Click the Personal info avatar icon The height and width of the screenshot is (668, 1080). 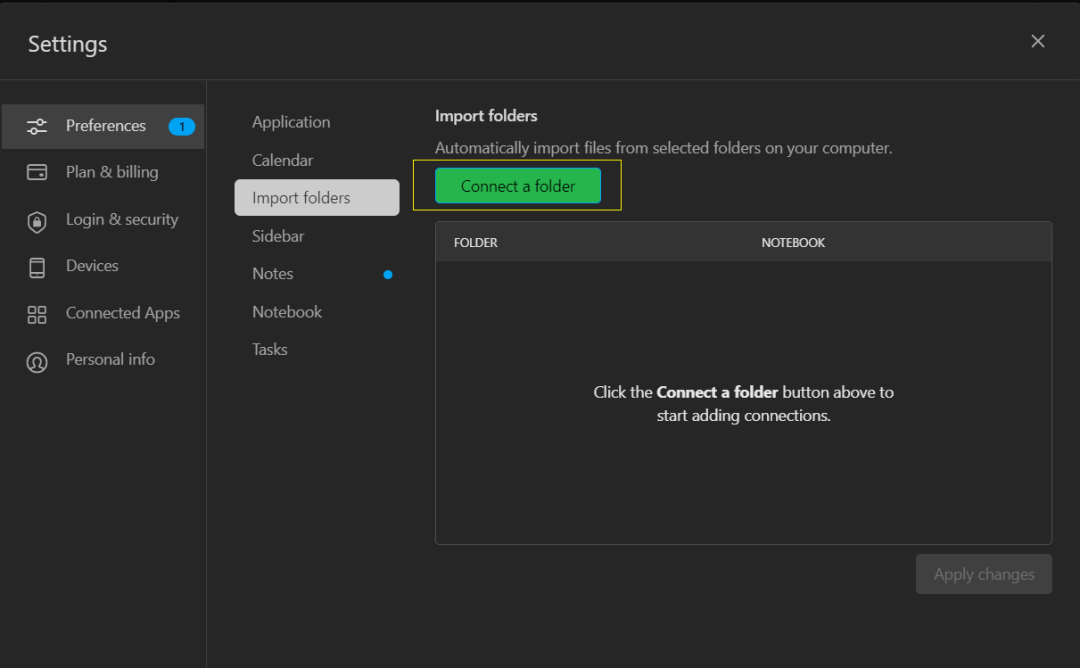[x=37, y=361]
